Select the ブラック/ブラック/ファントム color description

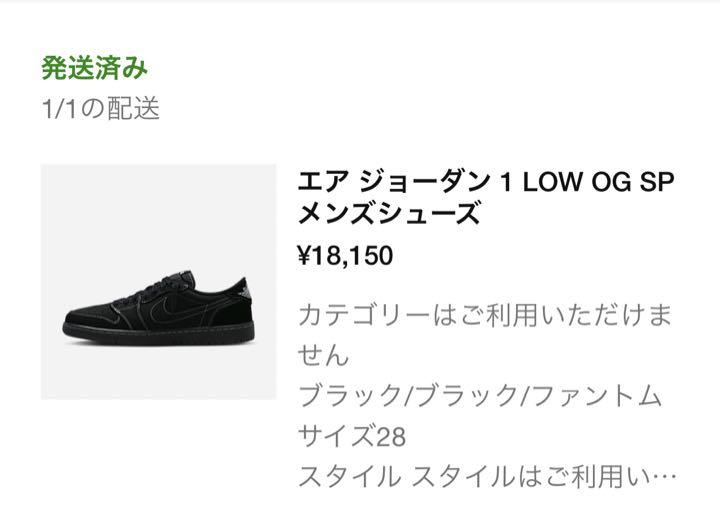[480, 396]
